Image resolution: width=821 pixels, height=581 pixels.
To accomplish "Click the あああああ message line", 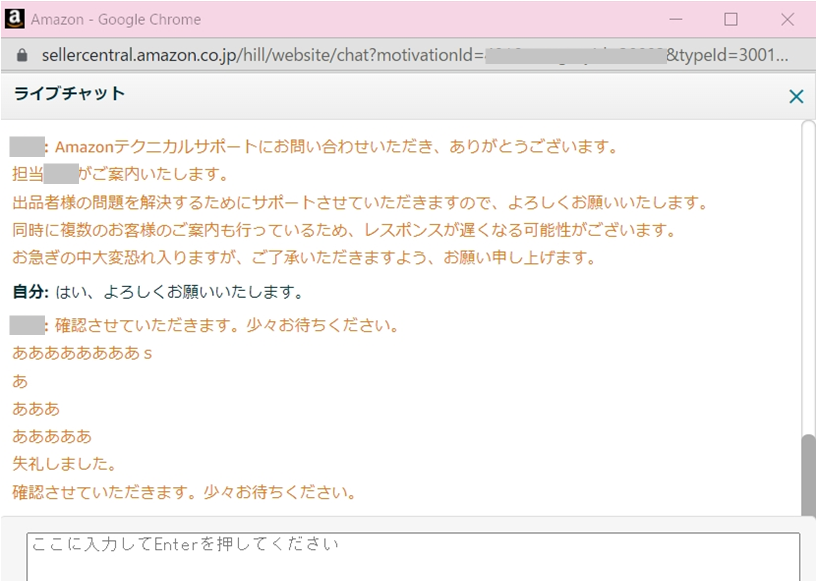I will coord(52,436).
